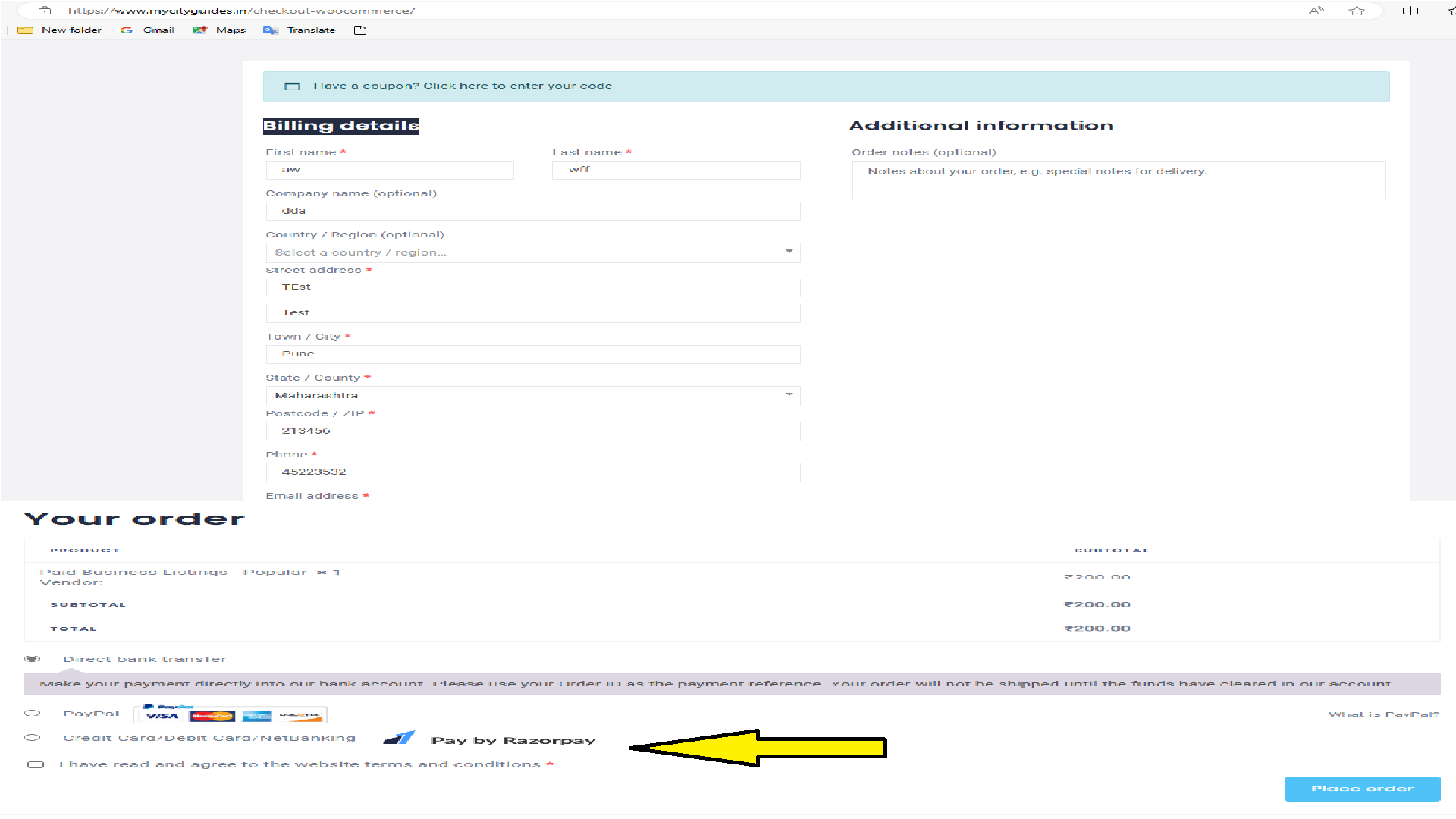
Task: Click the Razorpay logo icon
Action: pos(400,737)
